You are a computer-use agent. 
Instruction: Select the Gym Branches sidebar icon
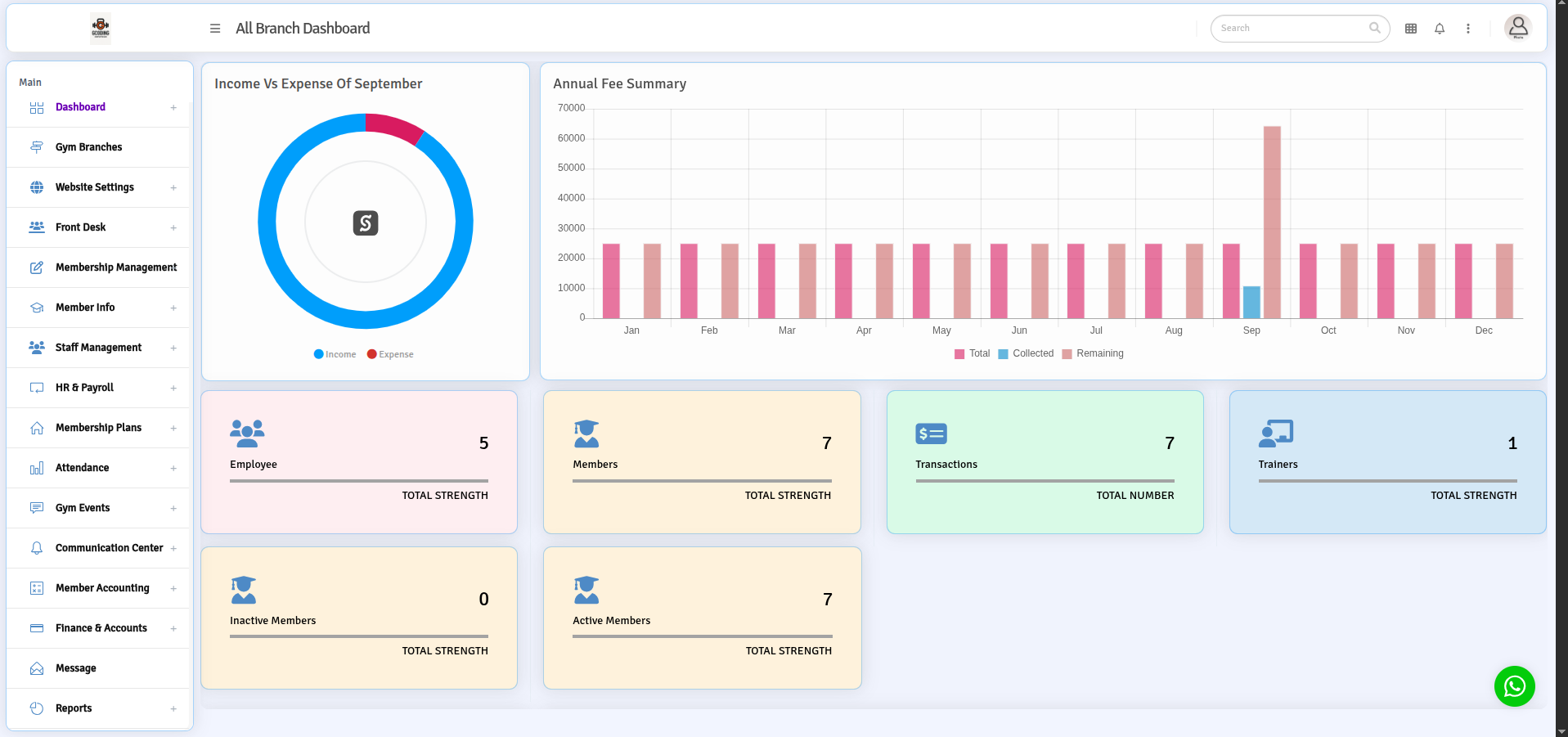(x=37, y=147)
